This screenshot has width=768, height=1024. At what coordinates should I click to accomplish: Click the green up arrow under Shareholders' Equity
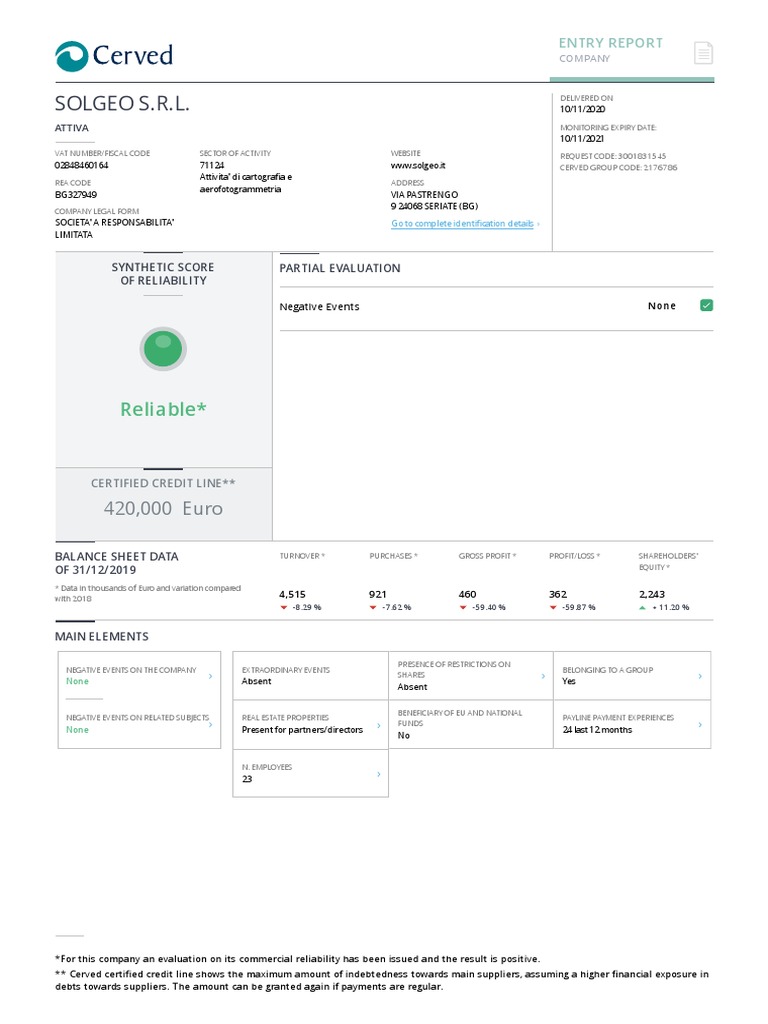pos(642,607)
